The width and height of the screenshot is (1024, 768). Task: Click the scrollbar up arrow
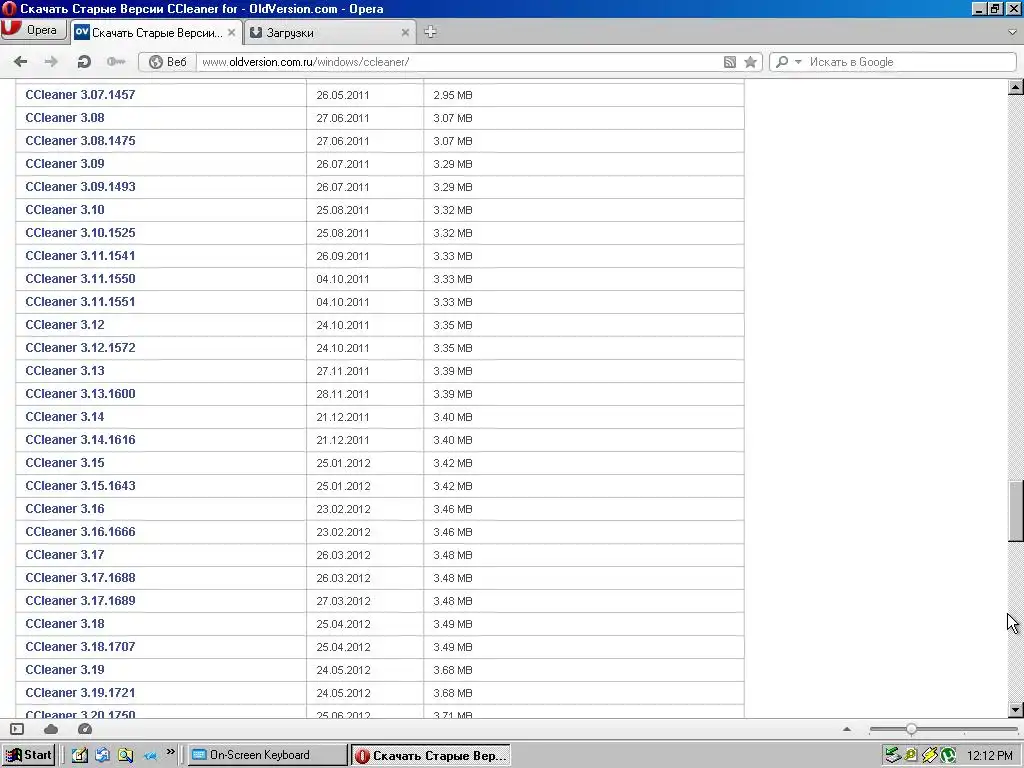coord(1016,87)
